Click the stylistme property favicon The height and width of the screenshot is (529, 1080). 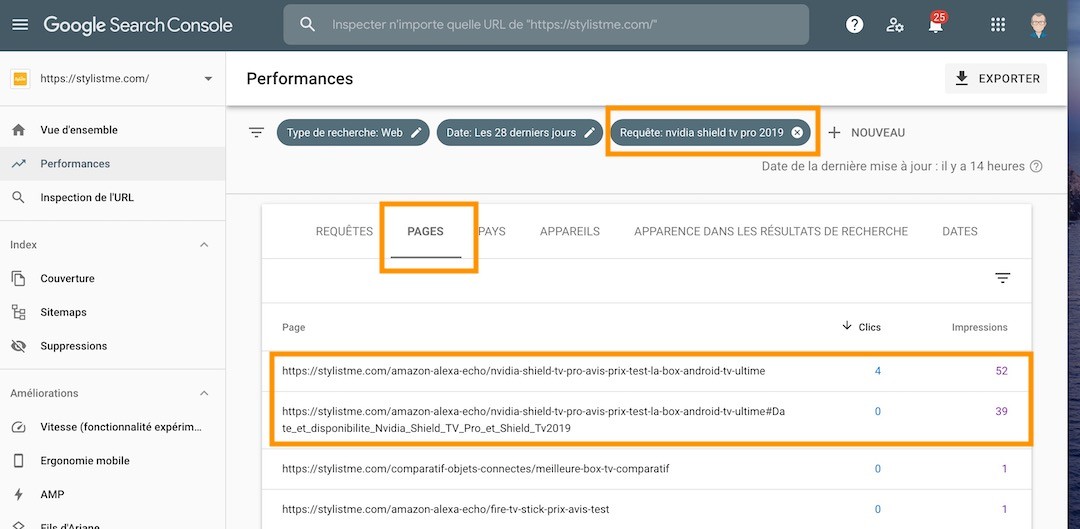point(20,79)
